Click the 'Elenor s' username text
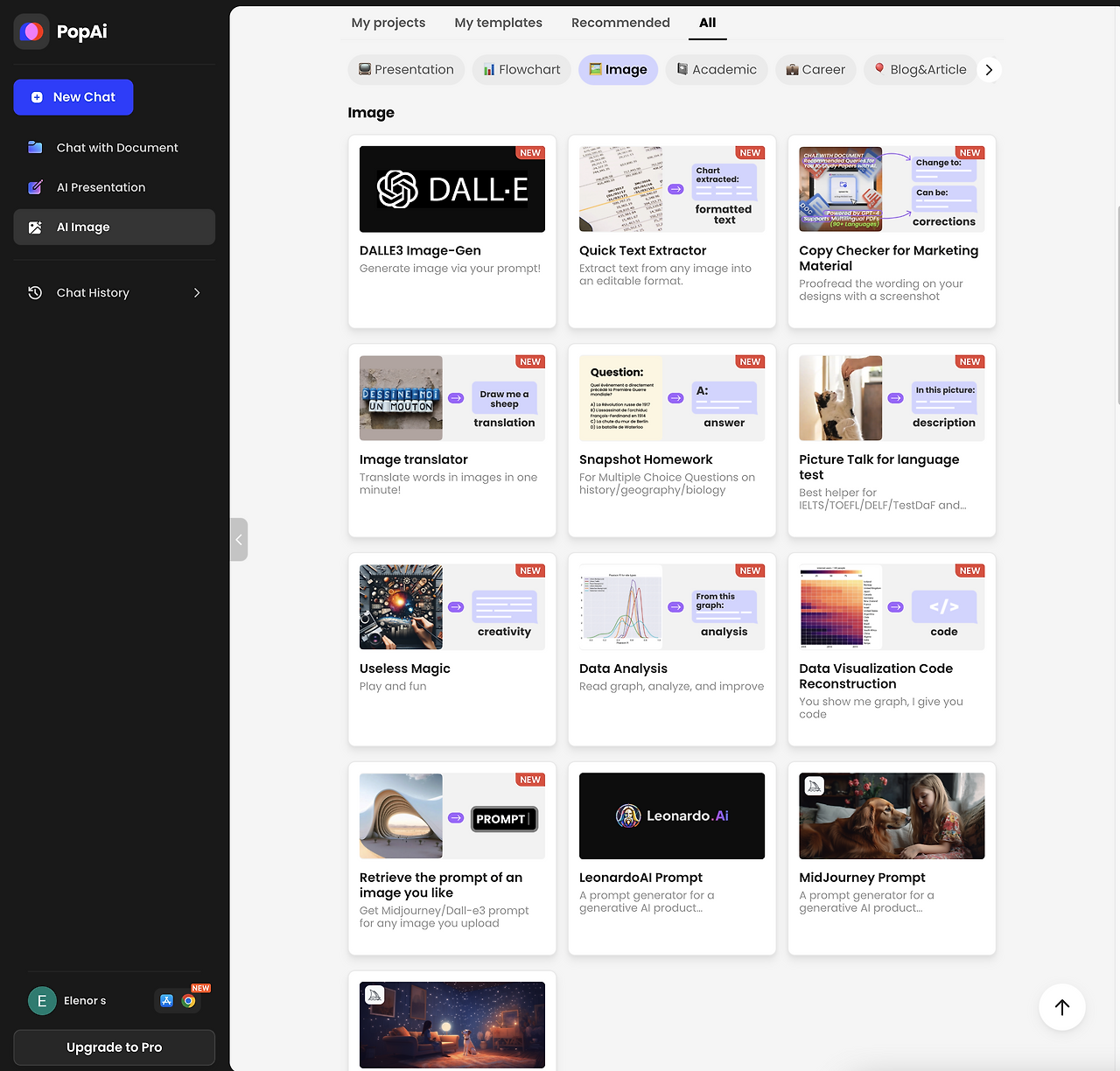 point(85,1001)
